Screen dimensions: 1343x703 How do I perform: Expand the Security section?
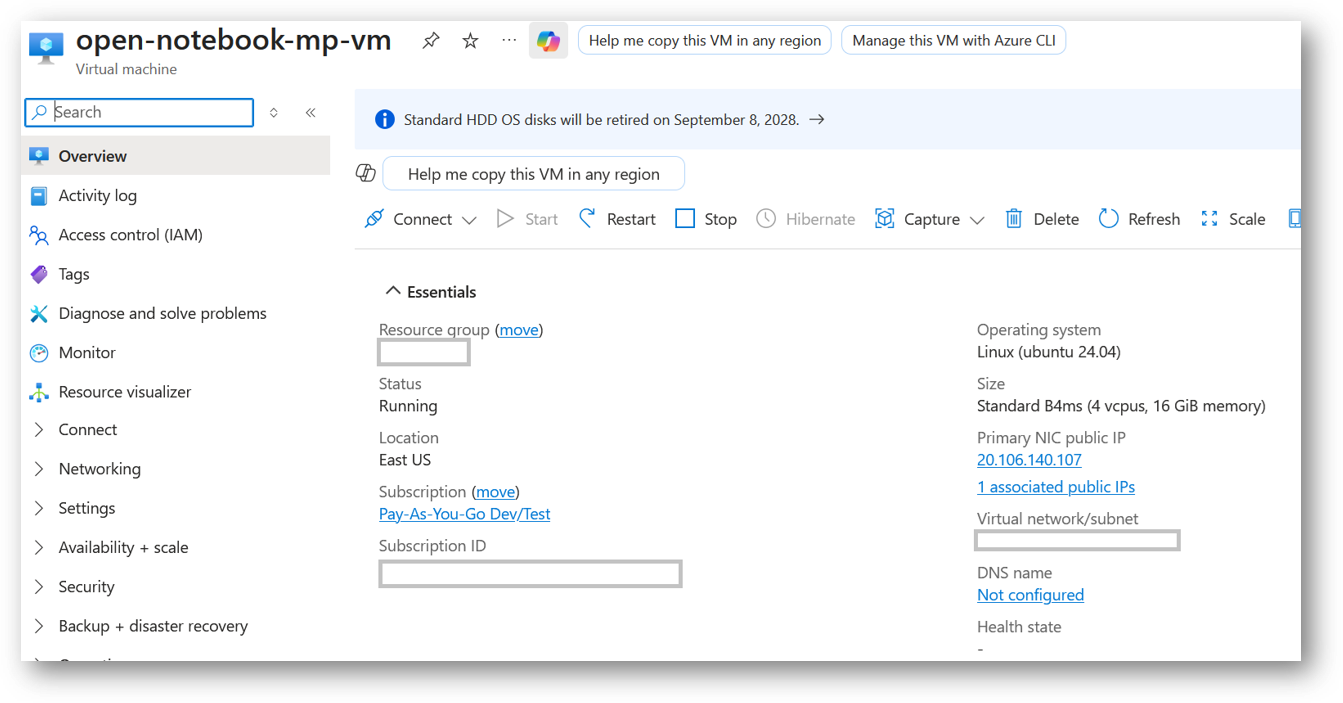pyautogui.click(x=39, y=587)
